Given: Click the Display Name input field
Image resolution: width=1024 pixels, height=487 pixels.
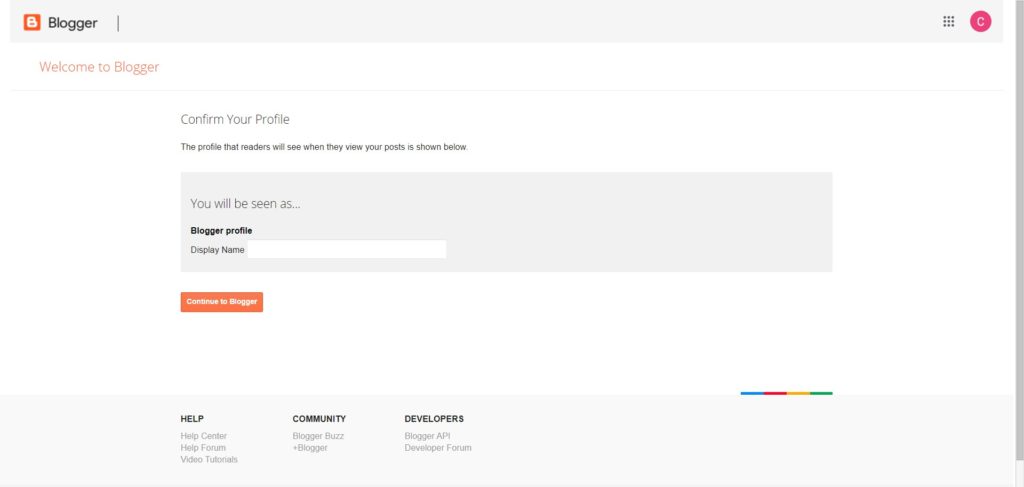Looking at the screenshot, I should [347, 249].
